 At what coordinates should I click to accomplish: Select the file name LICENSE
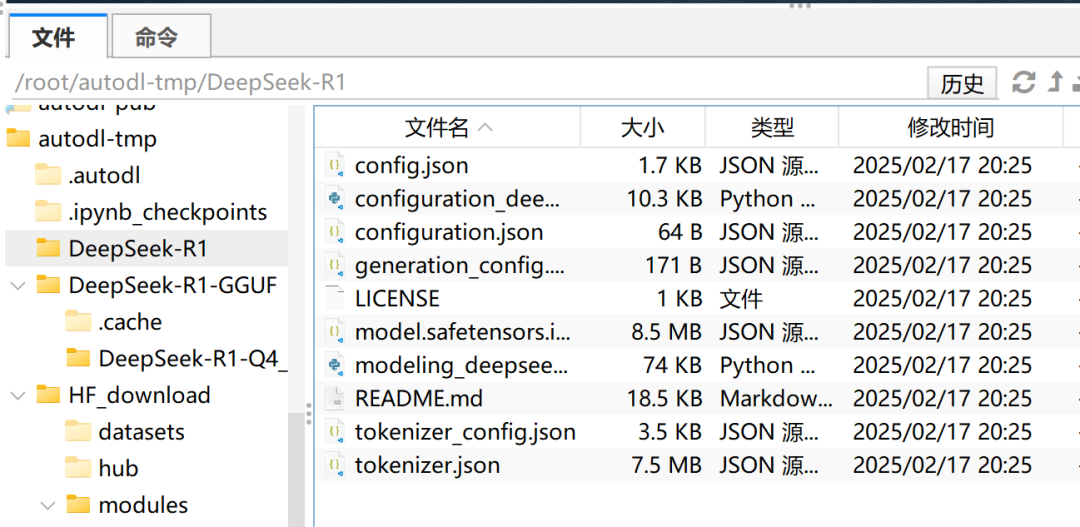[x=397, y=298]
